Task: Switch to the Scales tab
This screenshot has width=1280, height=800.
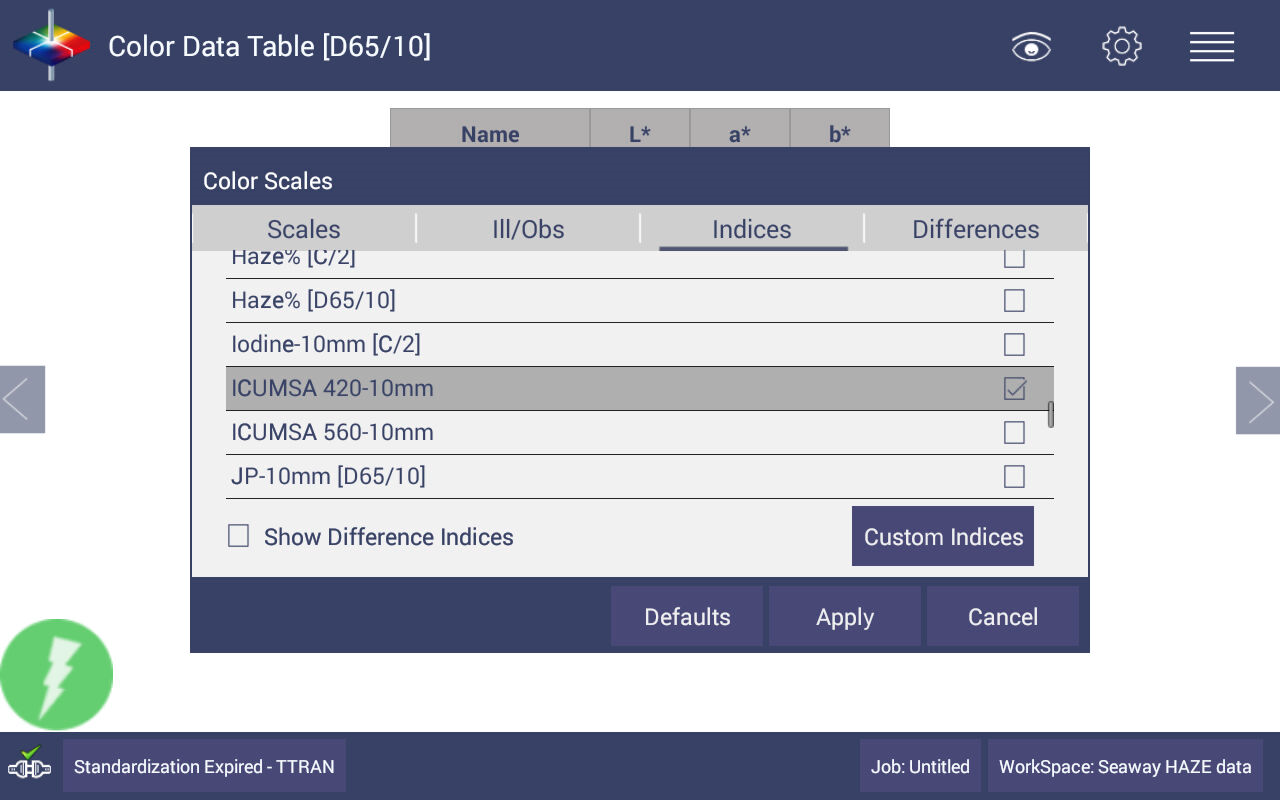Action: (304, 230)
